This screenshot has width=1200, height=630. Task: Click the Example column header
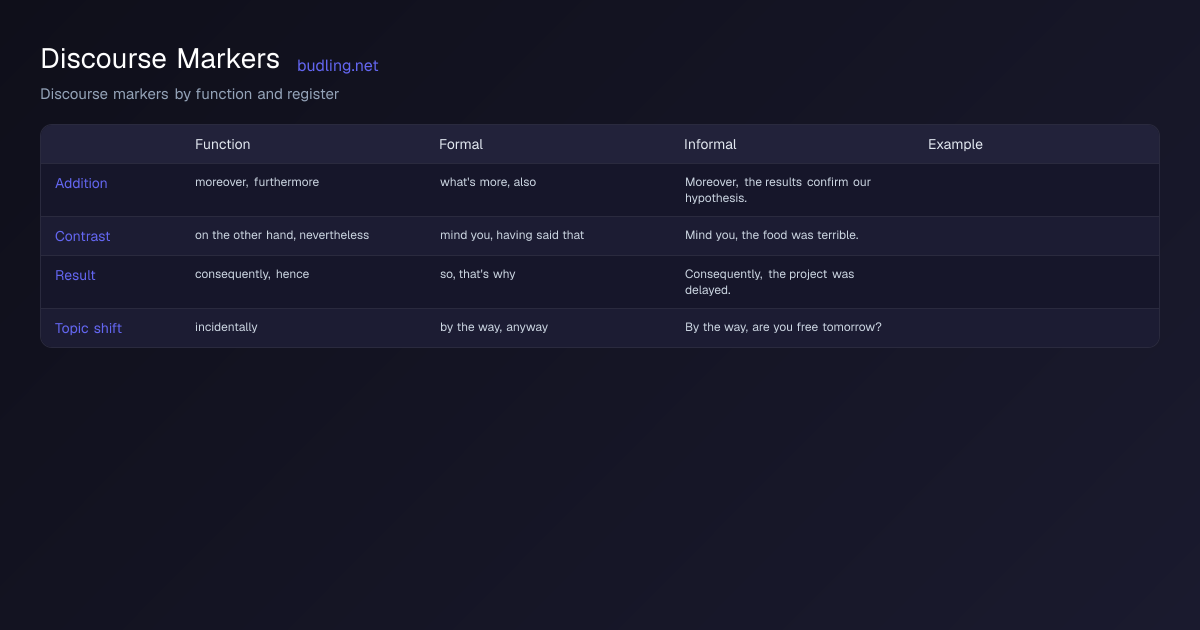point(955,144)
